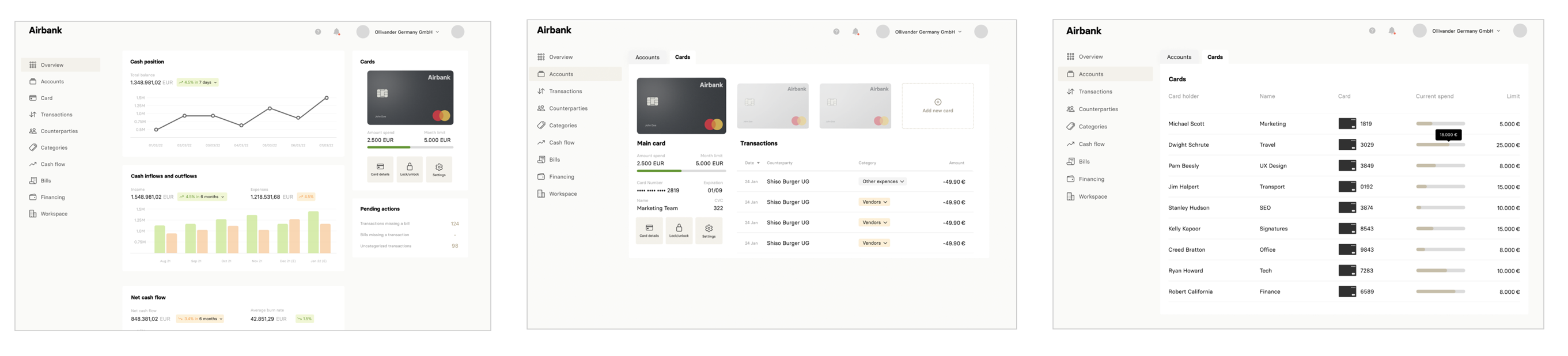Viewport: 1568px width, 356px height.
Task: Click the Airbank logo in the dashboard screen
Action: (46, 31)
